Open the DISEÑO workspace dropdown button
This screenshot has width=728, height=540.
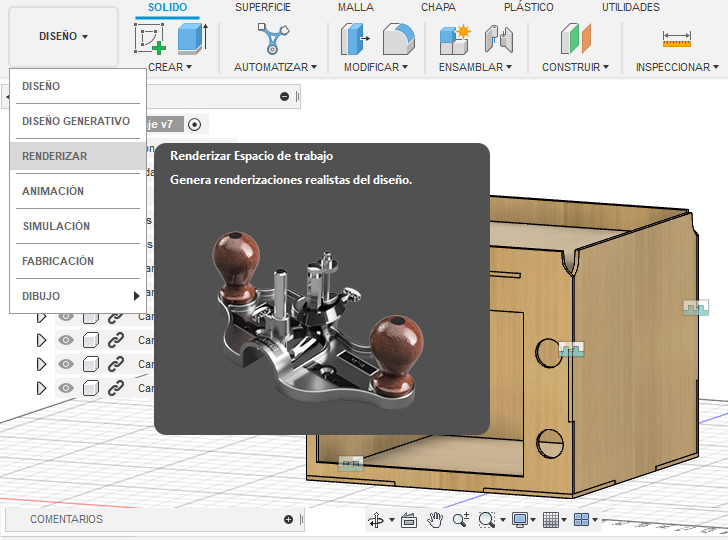(64, 36)
